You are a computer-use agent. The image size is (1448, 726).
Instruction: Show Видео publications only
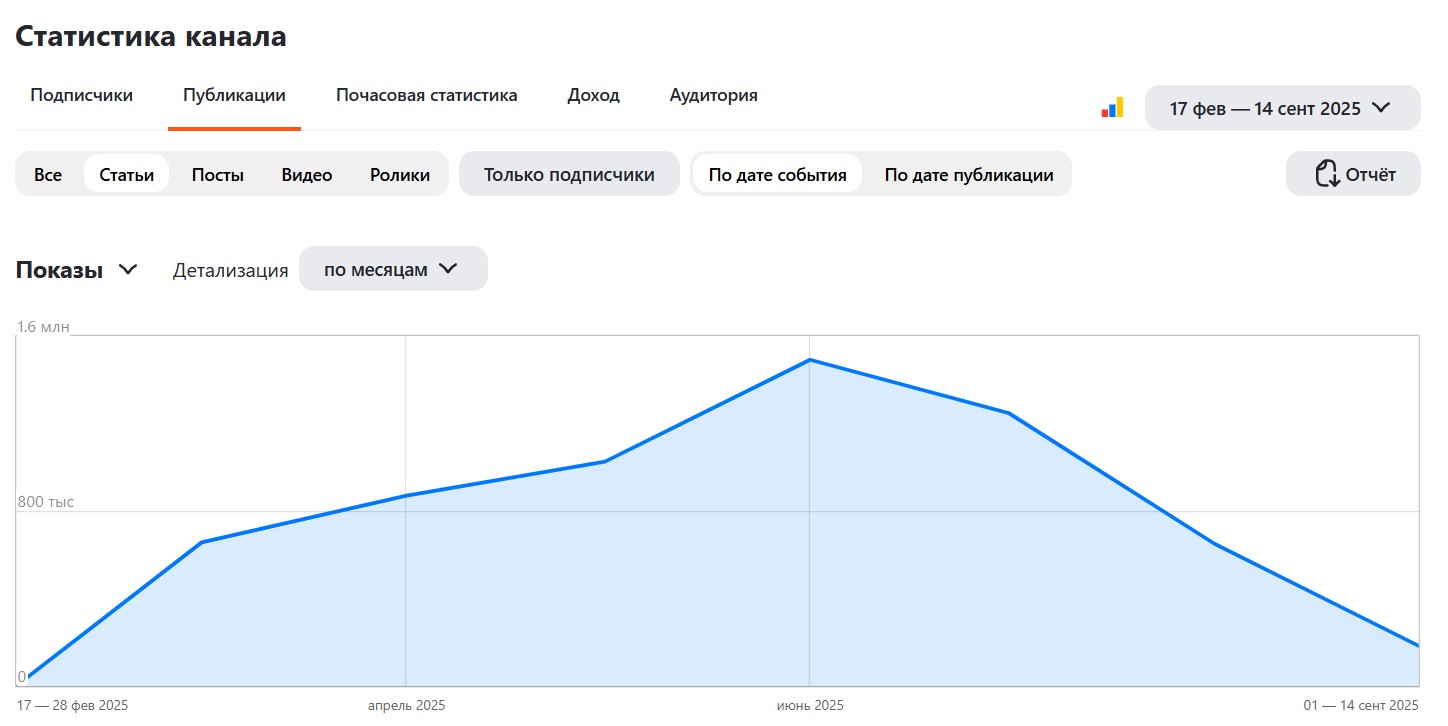click(307, 175)
